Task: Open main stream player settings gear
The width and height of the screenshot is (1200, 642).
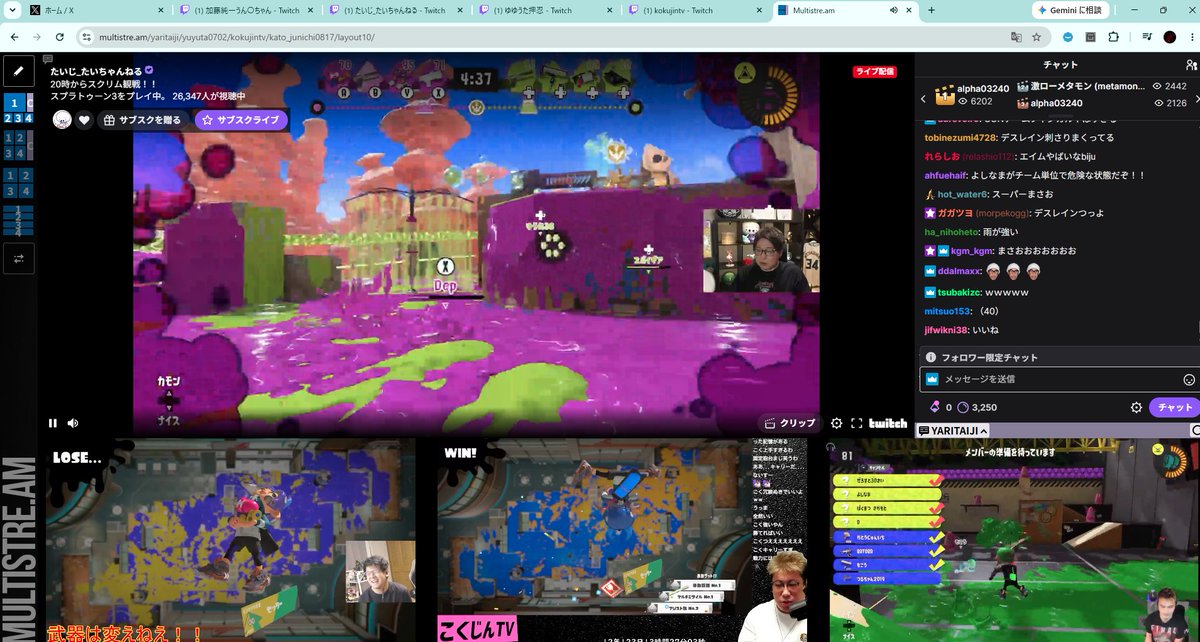Action: pyautogui.click(x=837, y=423)
